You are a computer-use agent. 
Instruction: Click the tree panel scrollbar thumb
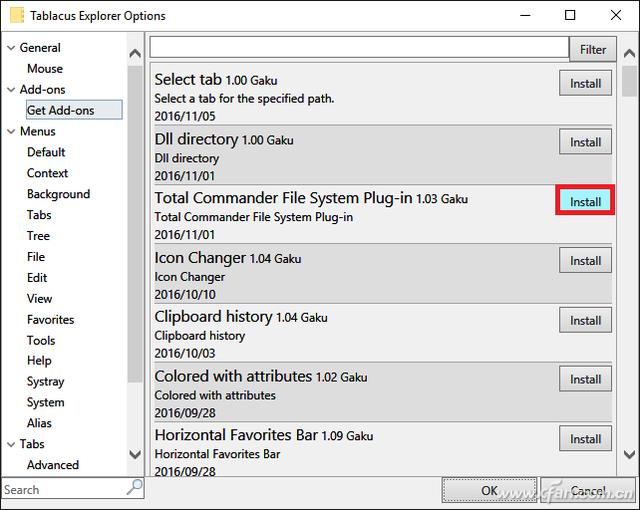pyautogui.click(x=135, y=224)
